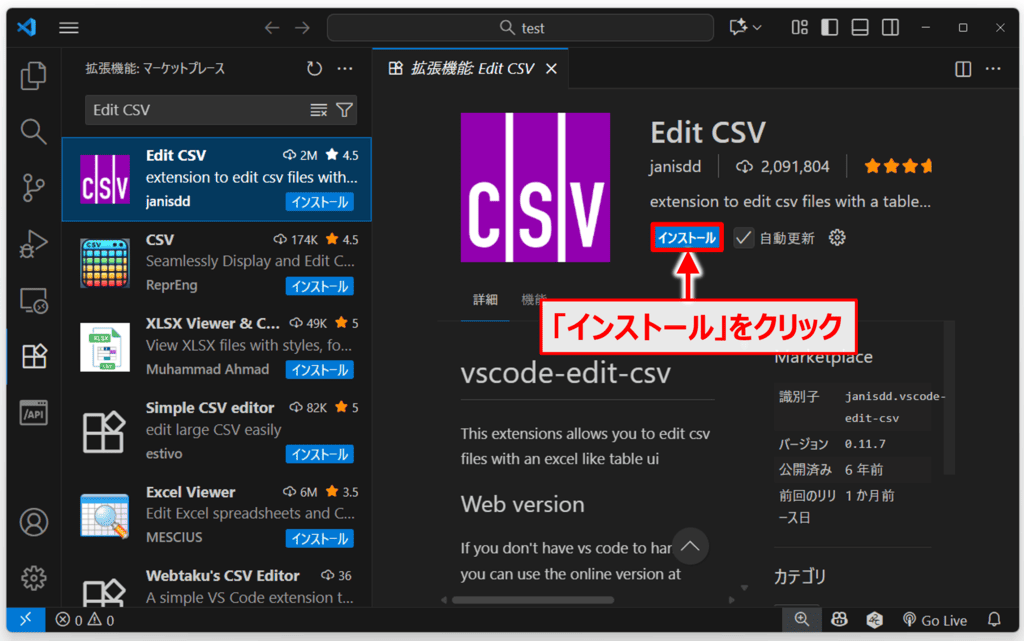This screenshot has width=1024, height=641.
Task: Open the Source Control view
Action: (x=34, y=187)
